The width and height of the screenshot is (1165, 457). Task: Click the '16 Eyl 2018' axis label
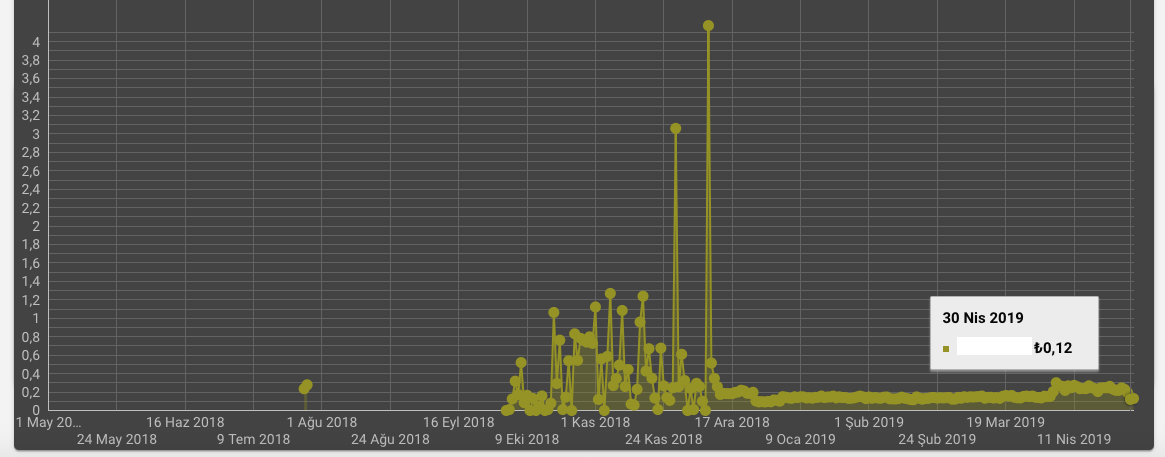coord(458,423)
